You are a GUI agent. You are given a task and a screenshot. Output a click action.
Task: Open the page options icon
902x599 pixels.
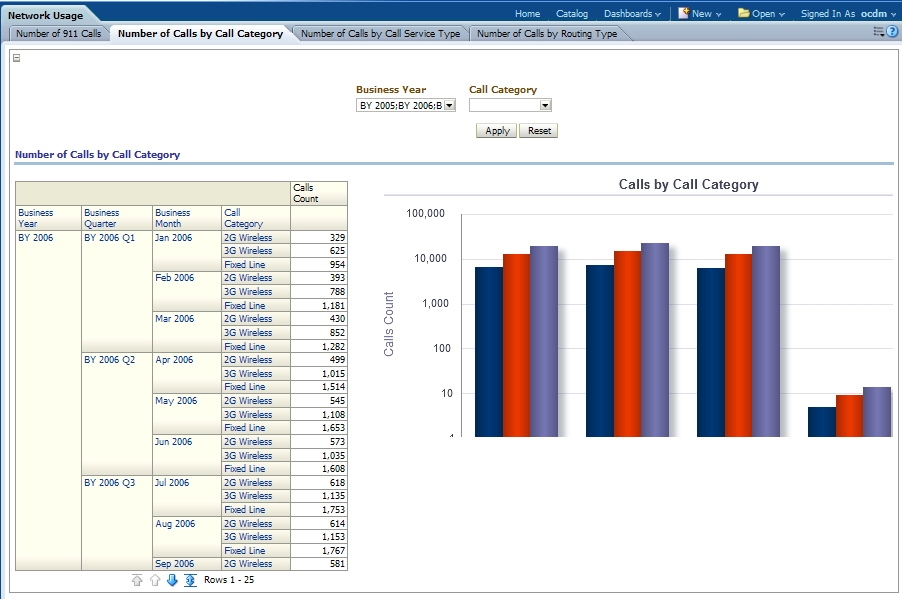click(879, 32)
